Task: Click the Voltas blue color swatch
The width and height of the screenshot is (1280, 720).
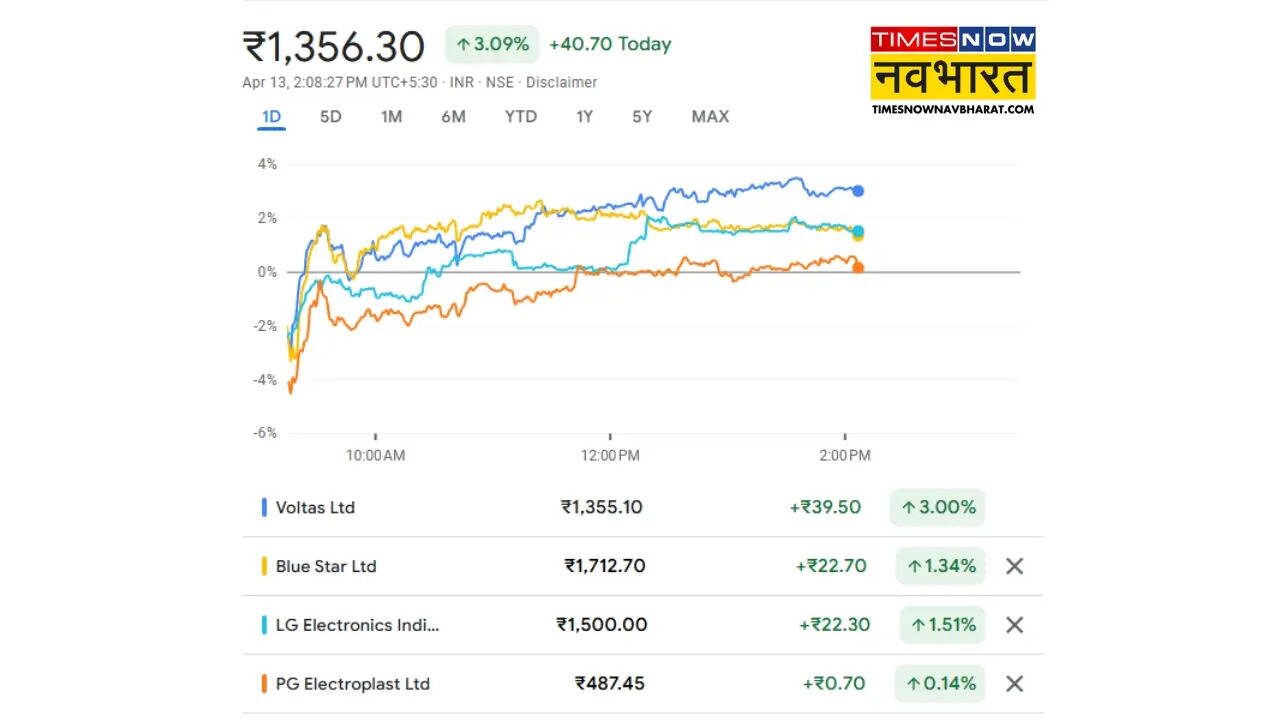Action: (264, 507)
